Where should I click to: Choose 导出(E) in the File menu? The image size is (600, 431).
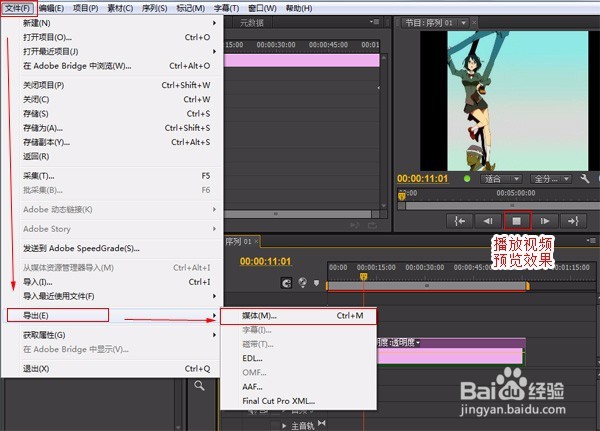click(x=112, y=315)
